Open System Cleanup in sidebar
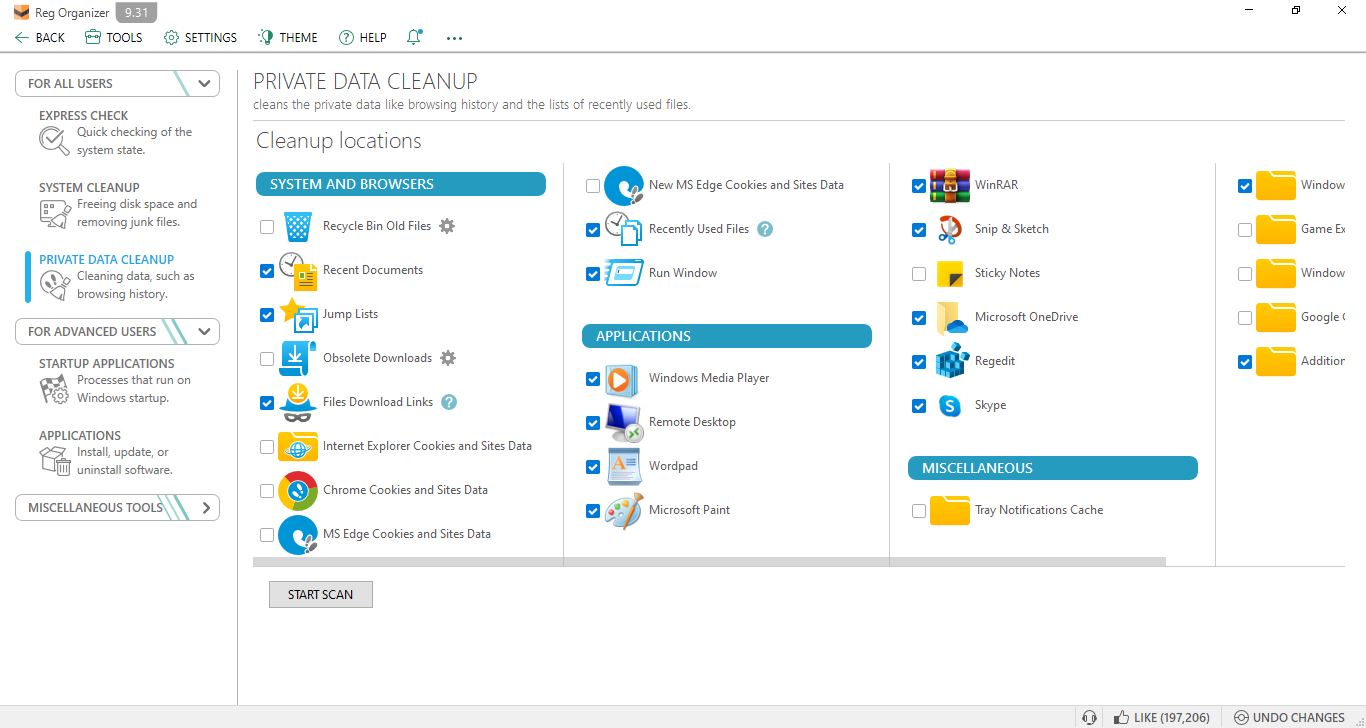This screenshot has width=1366, height=728. pos(117,205)
